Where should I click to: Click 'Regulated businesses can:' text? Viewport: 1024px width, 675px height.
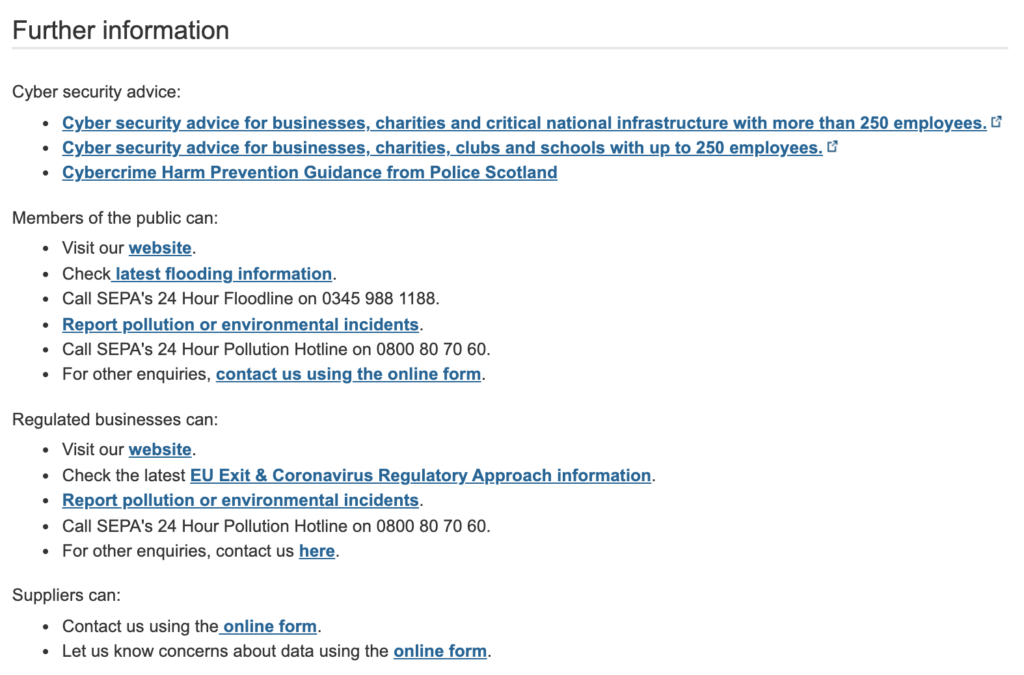115,420
